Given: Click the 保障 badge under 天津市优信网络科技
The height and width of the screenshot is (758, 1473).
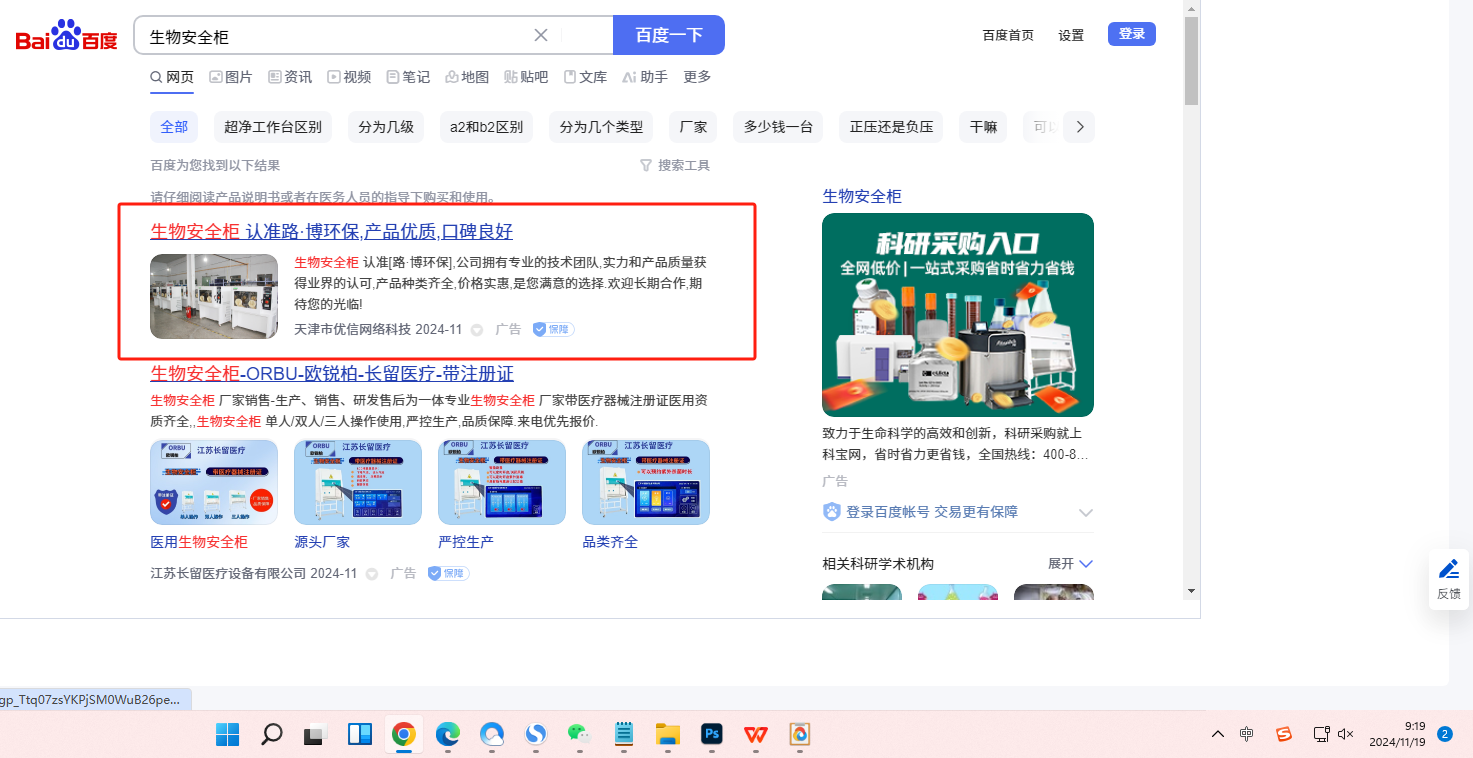Looking at the screenshot, I should [553, 329].
